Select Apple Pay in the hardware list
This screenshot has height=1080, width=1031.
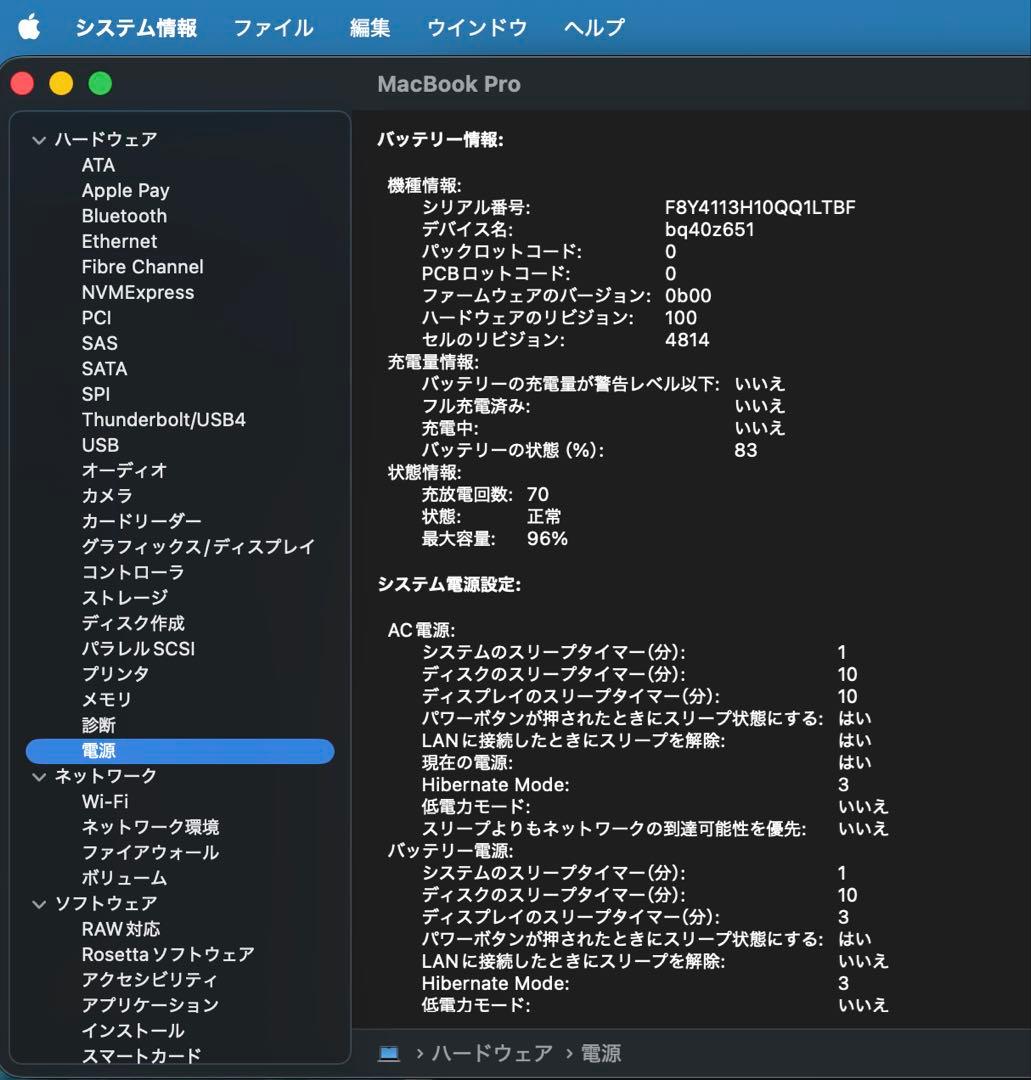[126, 190]
